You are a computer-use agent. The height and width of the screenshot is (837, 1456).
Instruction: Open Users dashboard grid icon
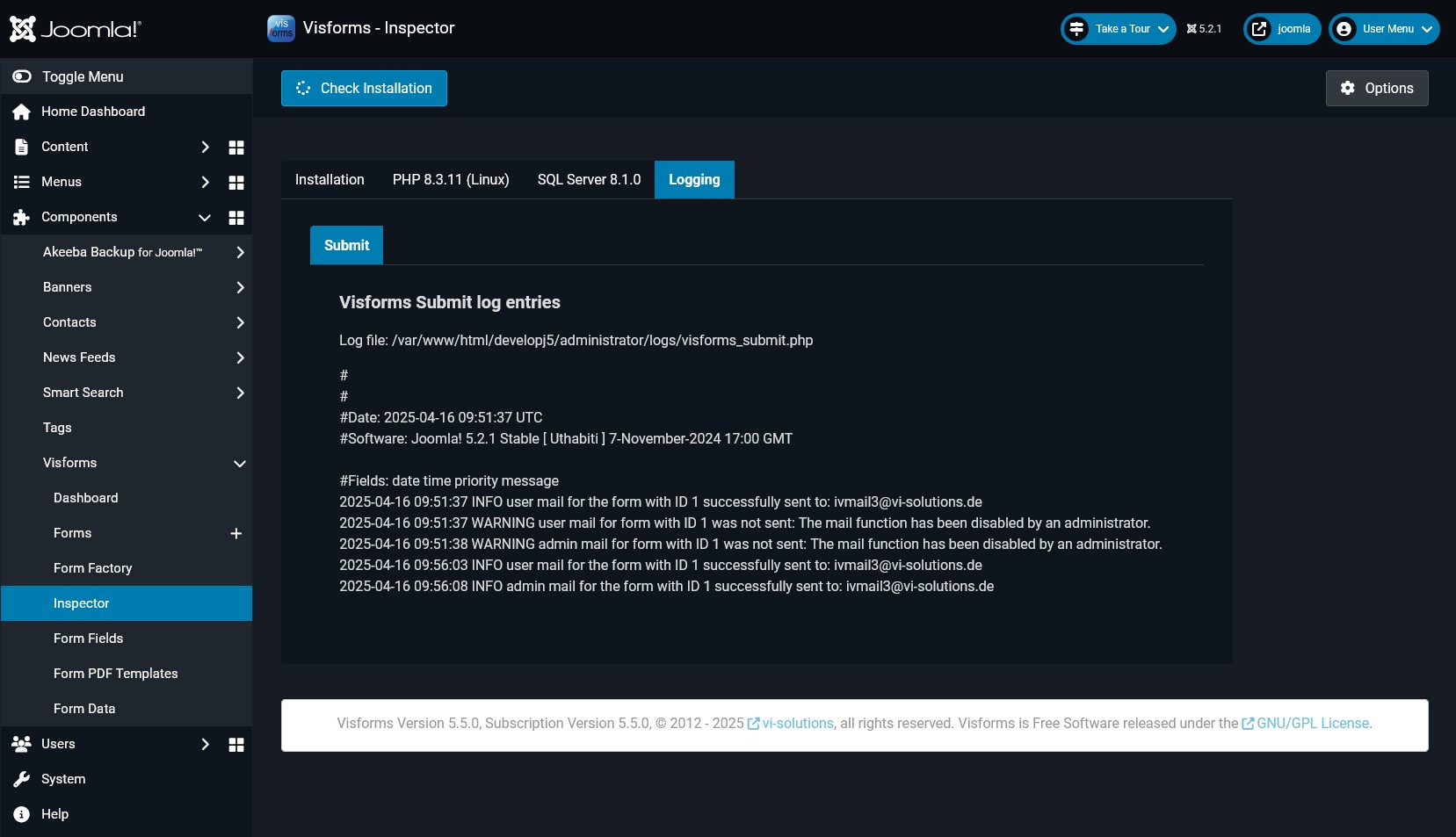coord(236,745)
